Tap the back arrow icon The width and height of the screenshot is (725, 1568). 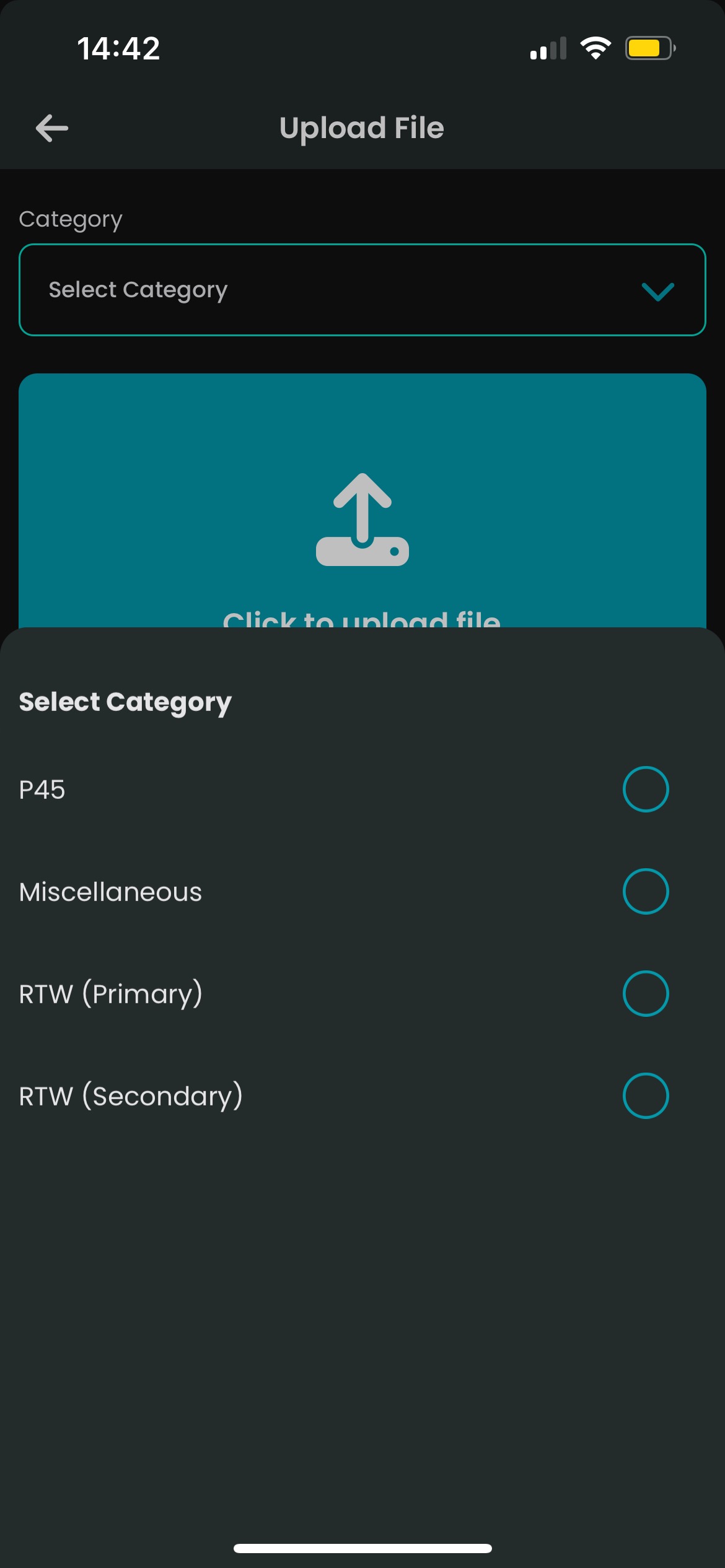(52, 128)
